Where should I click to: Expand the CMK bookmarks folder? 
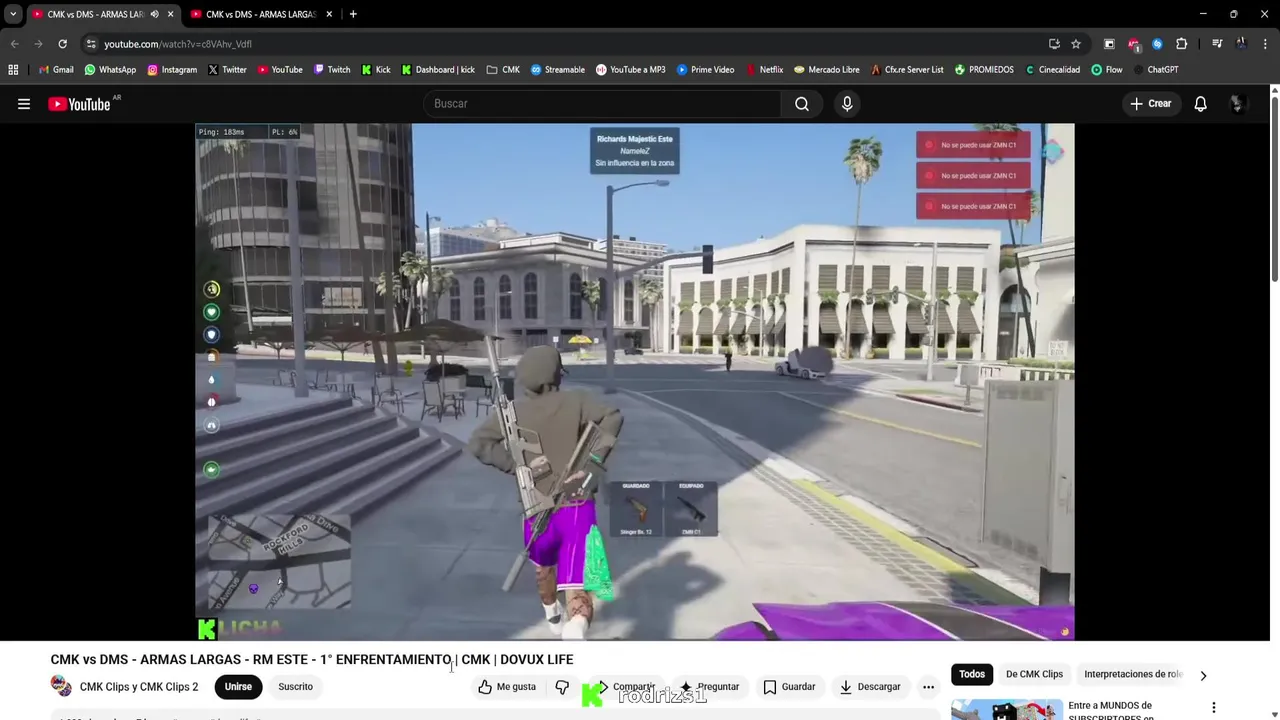(503, 70)
